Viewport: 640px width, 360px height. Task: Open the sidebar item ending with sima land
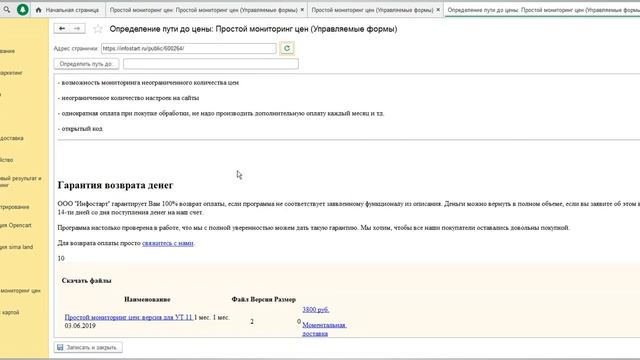tap(16, 247)
